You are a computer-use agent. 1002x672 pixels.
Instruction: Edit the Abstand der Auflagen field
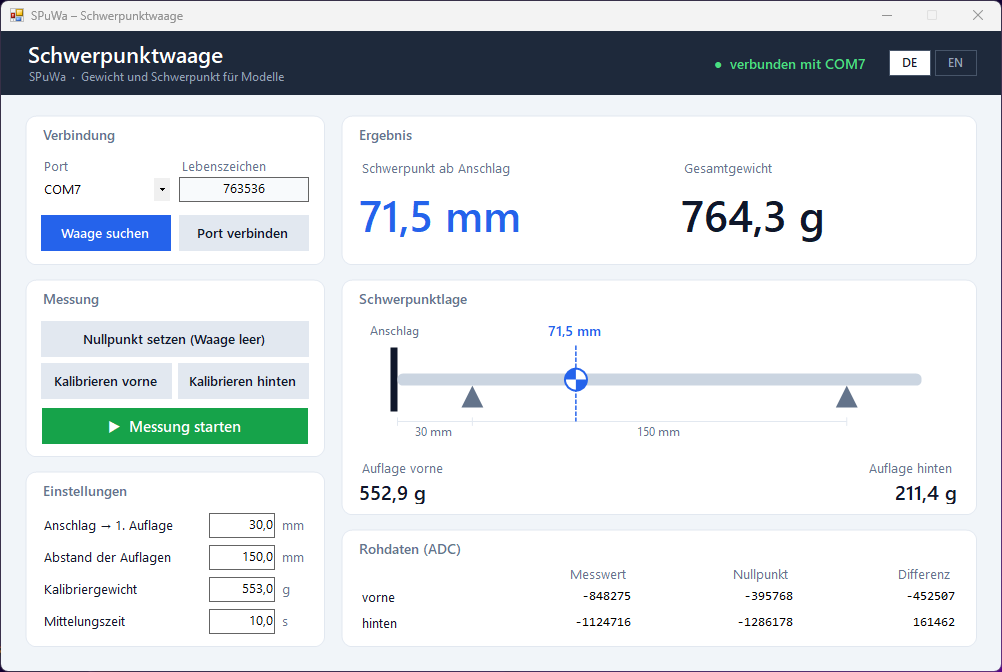point(242,557)
